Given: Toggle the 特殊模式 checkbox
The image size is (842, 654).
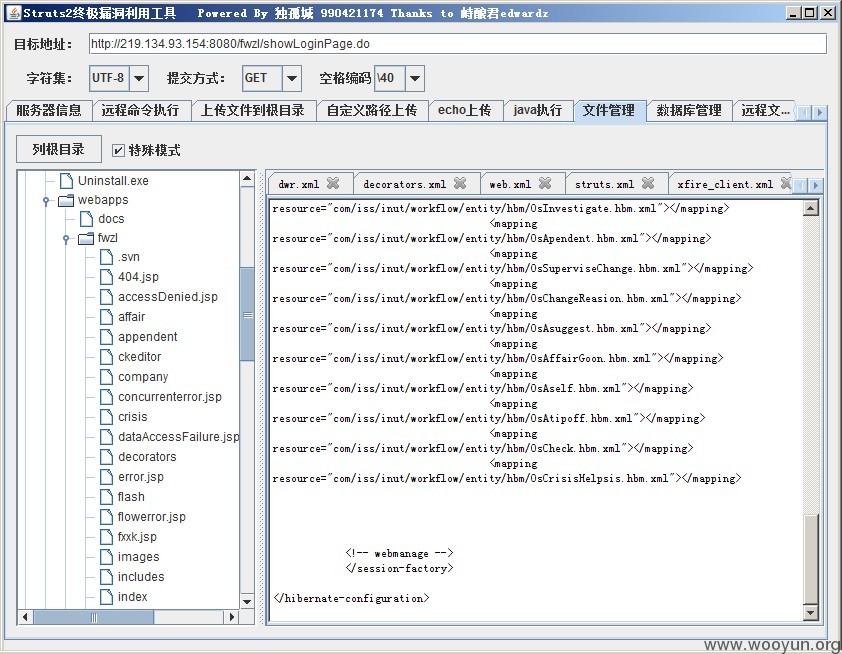Looking at the screenshot, I should [118, 150].
